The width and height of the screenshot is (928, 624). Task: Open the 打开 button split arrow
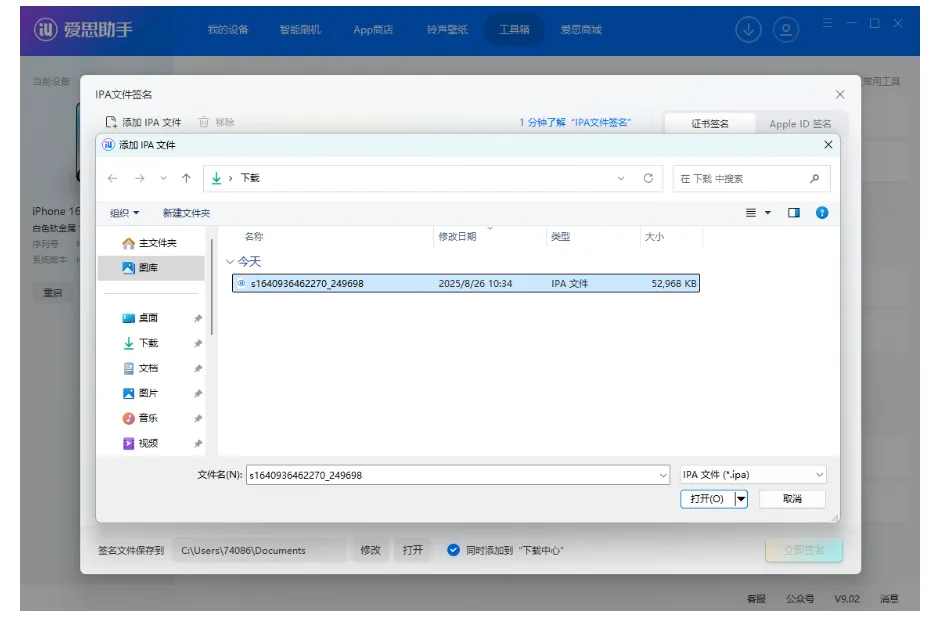point(741,499)
